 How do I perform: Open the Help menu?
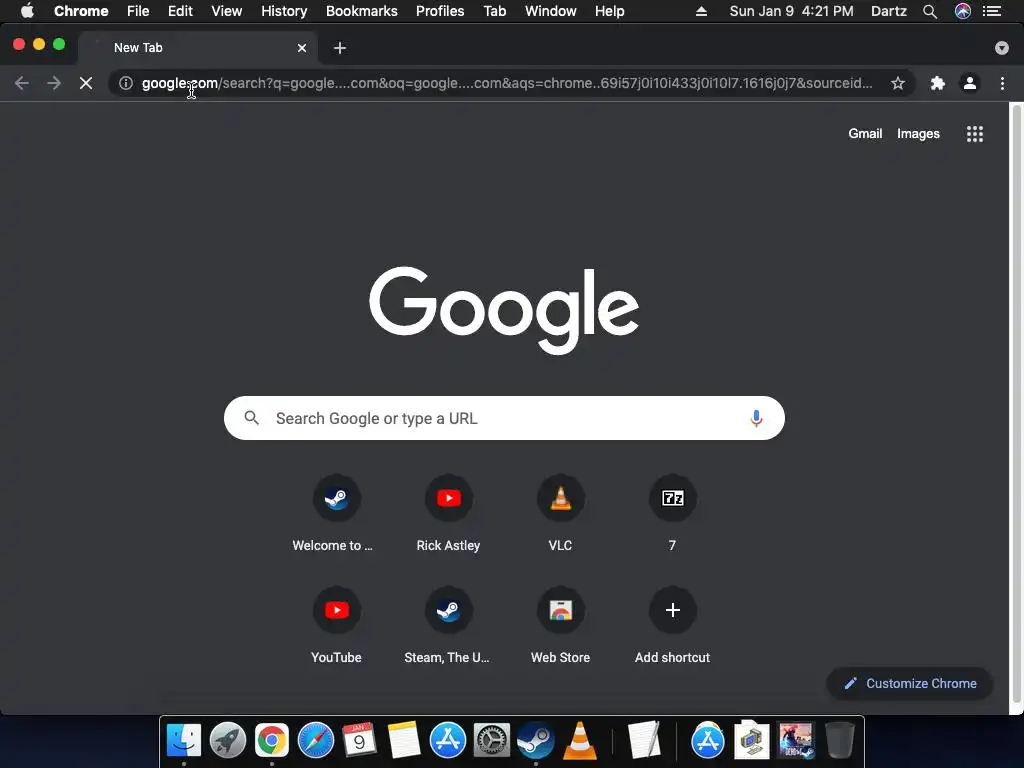pos(609,11)
